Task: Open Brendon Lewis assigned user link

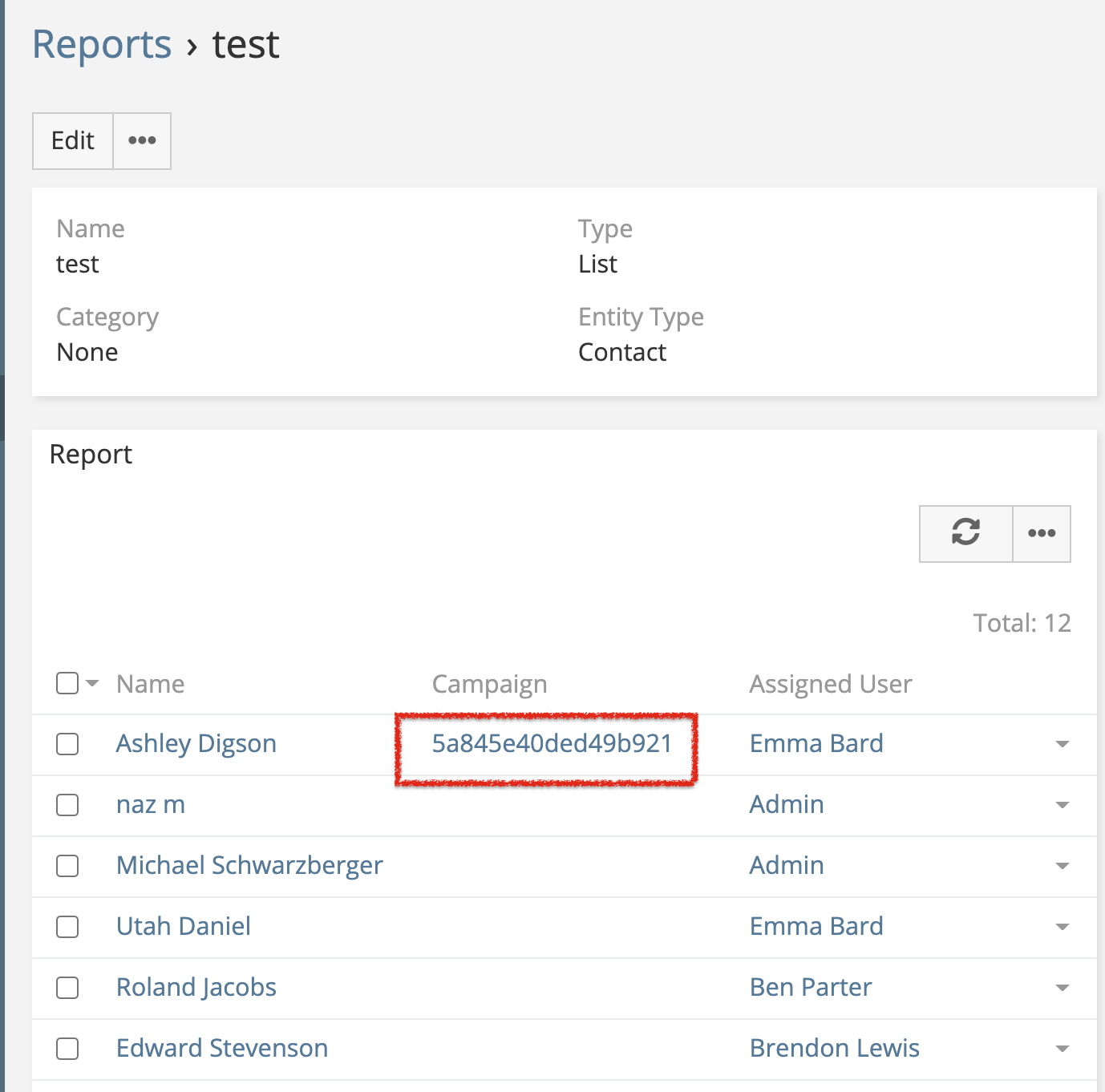Action: (834, 1049)
